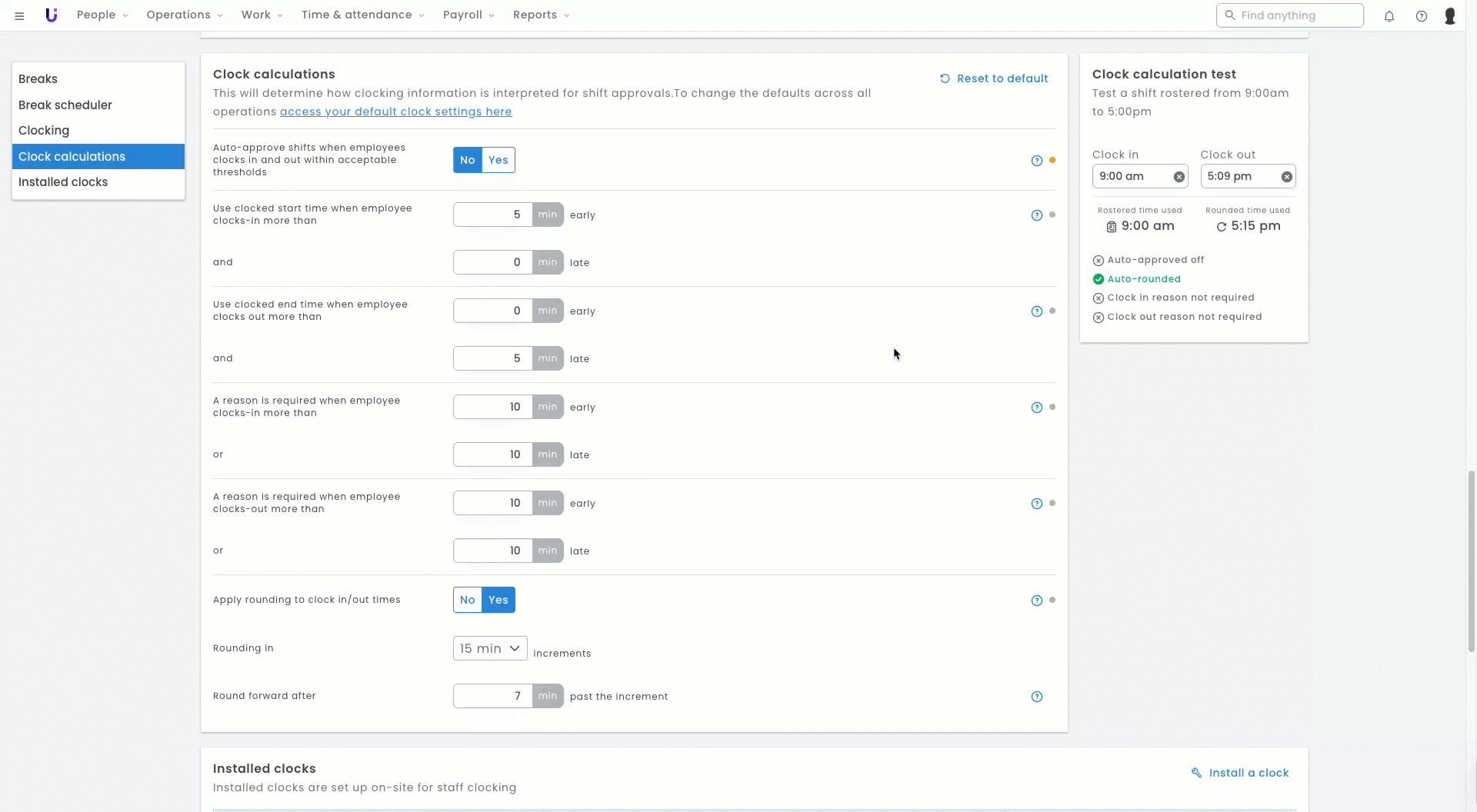The width and height of the screenshot is (1477, 812).
Task: Clear the Clock out time field
Action: (1286, 177)
